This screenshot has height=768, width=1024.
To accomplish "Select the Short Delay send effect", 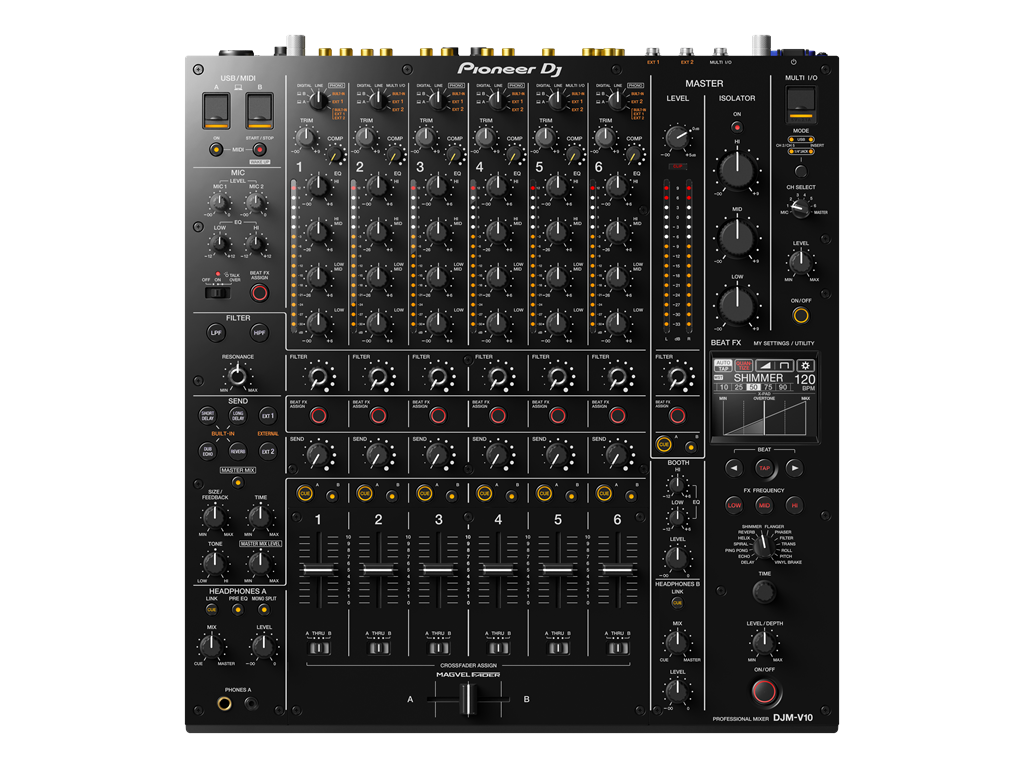I will [207, 416].
